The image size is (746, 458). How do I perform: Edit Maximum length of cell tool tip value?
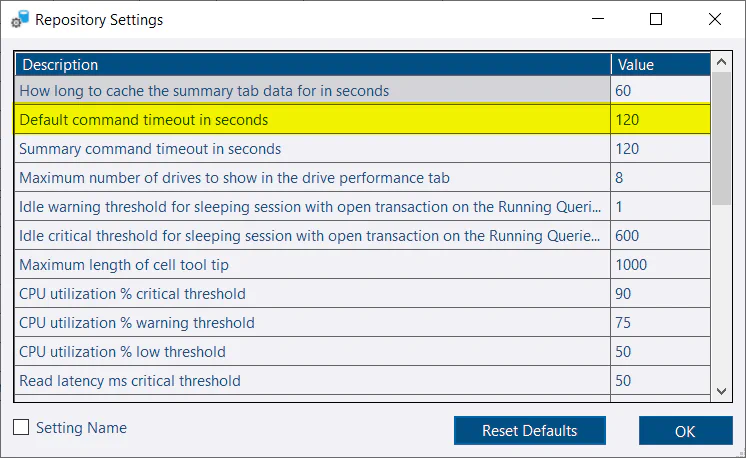coord(660,265)
